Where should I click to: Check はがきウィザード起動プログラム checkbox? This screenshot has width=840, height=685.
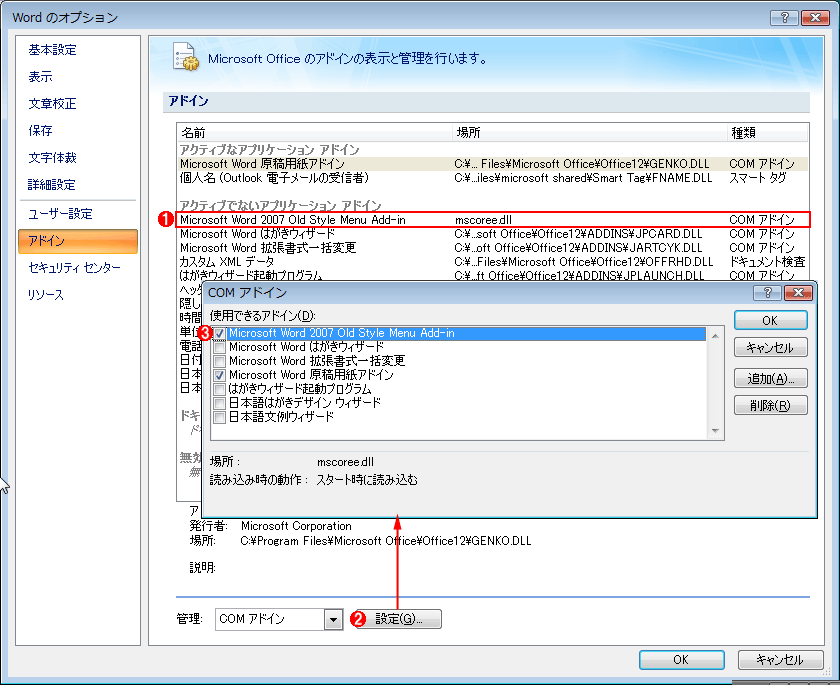(x=219, y=389)
